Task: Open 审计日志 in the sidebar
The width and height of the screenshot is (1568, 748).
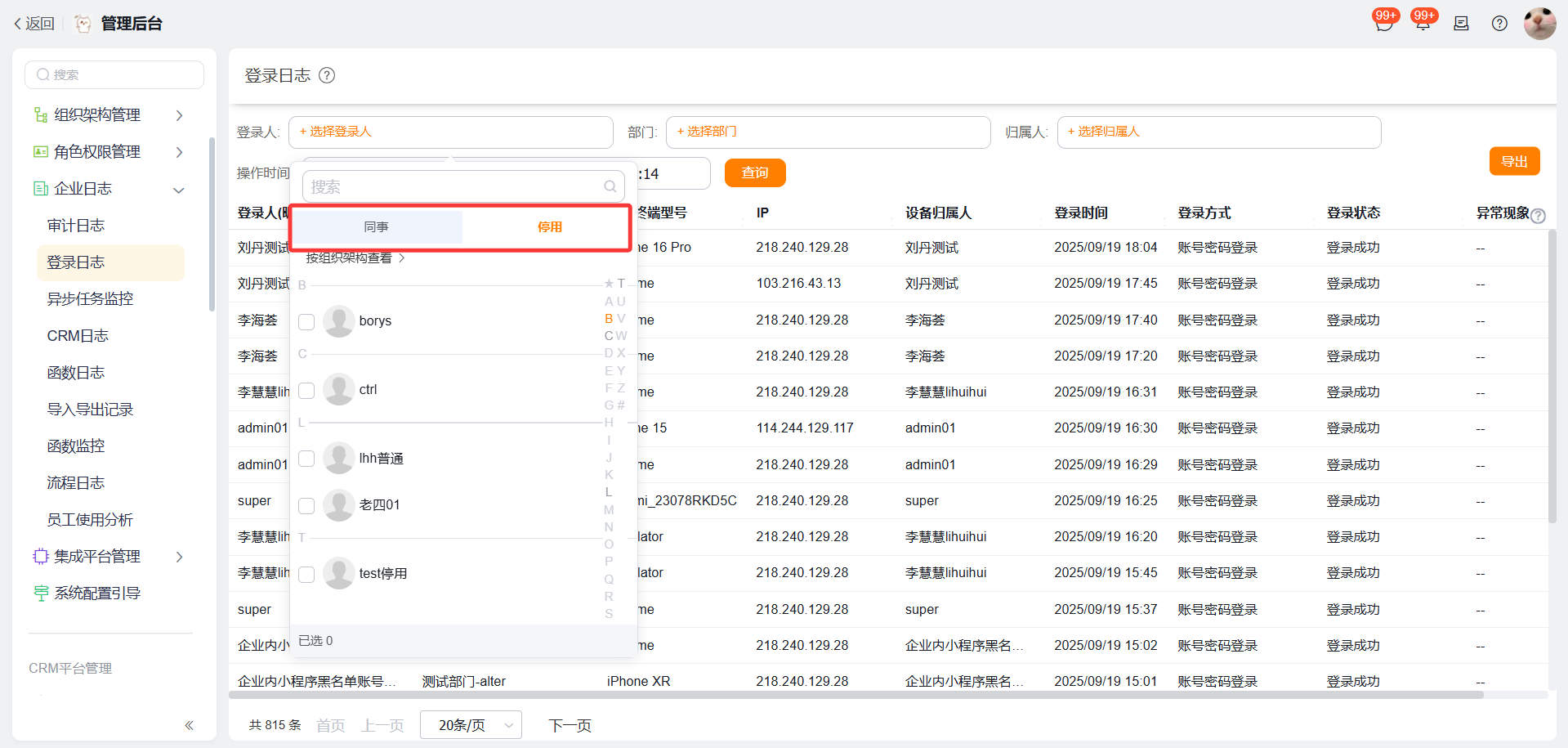Action: coord(76,226)
